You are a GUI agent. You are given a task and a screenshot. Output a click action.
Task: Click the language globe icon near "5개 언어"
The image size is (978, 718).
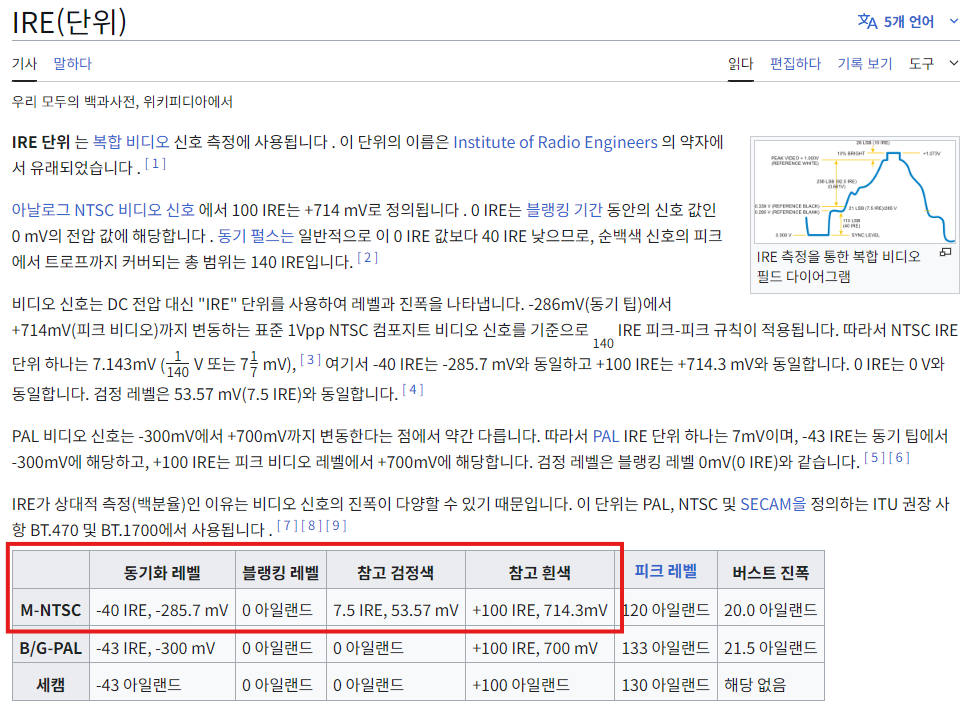point(866,19)
